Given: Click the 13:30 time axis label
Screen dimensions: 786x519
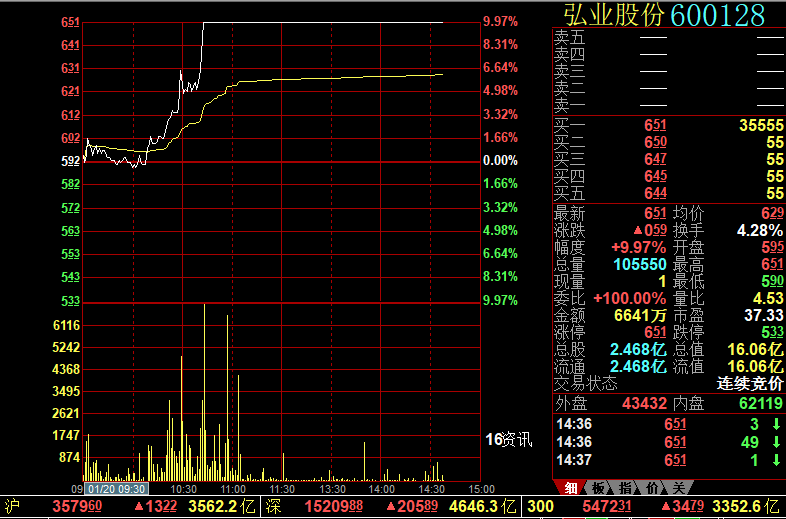Looking at the screenshot, I should click(332, 489).
